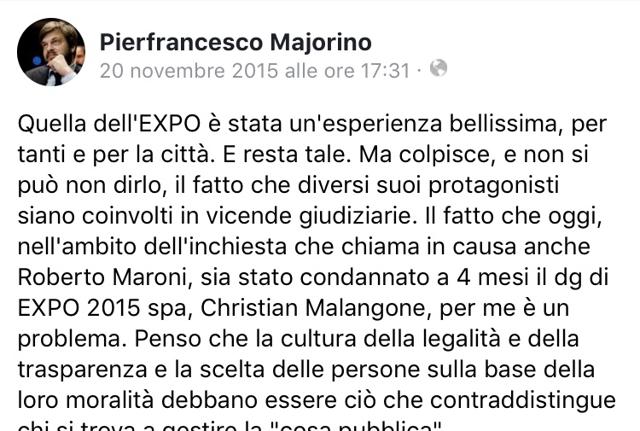Click the word trasparenza in the post
Image resolution: width=640 pixels, height=431 pixels.
tap(82, 370)
